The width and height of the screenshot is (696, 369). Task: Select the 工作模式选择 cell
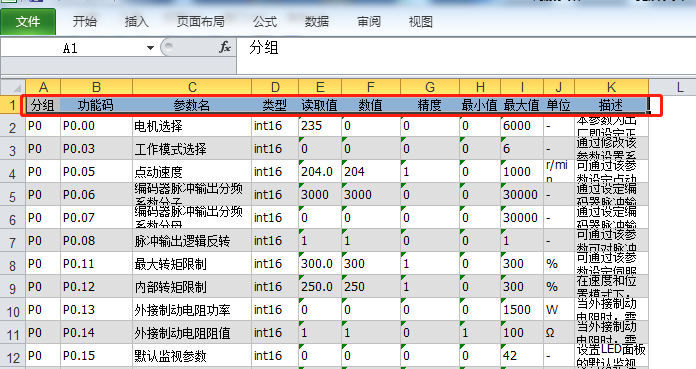192,149
